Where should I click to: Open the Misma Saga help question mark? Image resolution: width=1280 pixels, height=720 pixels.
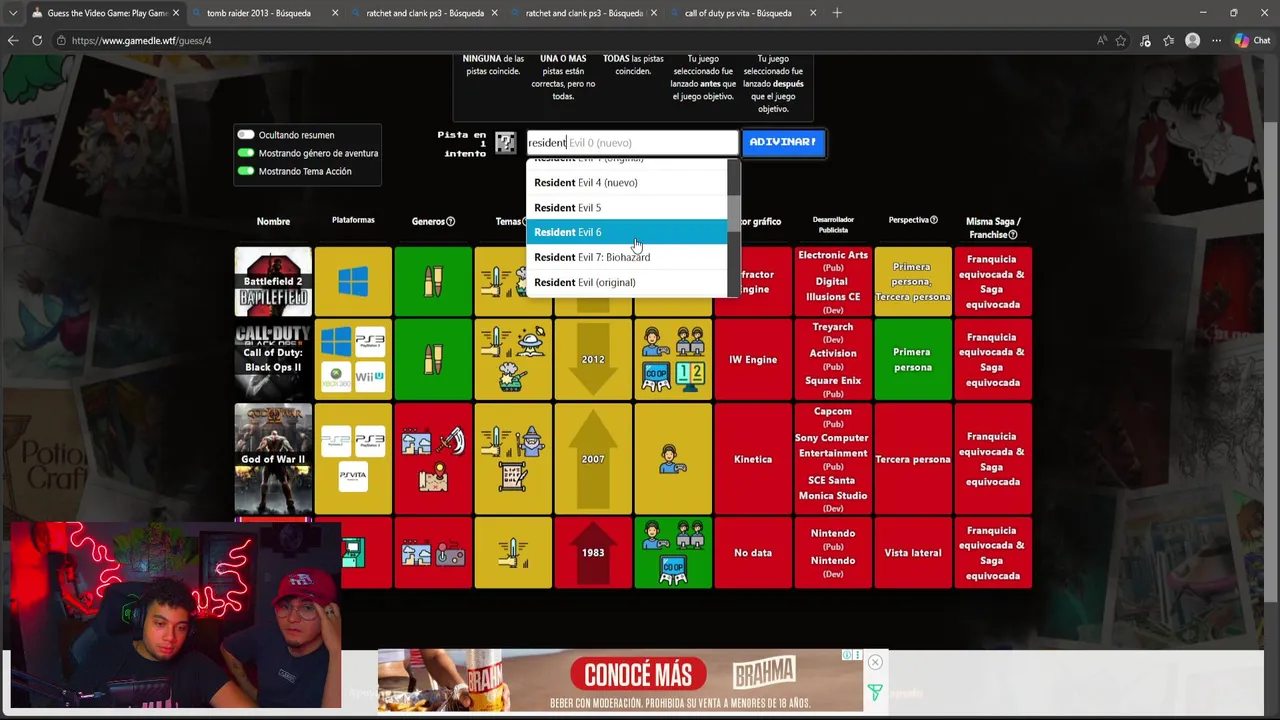click(1013, 235)
